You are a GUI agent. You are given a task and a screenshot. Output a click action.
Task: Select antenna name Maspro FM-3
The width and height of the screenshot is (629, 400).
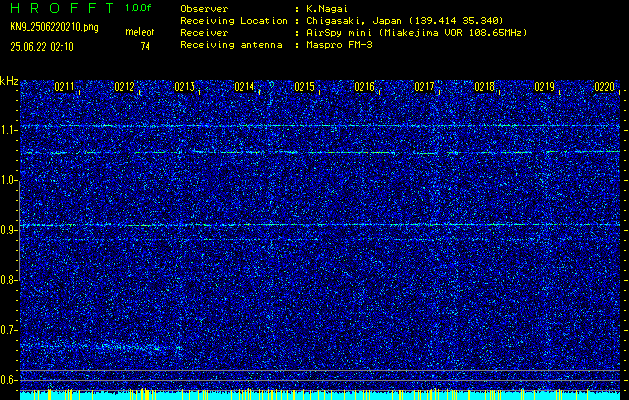pyautogui.click(x=339, y=45)
